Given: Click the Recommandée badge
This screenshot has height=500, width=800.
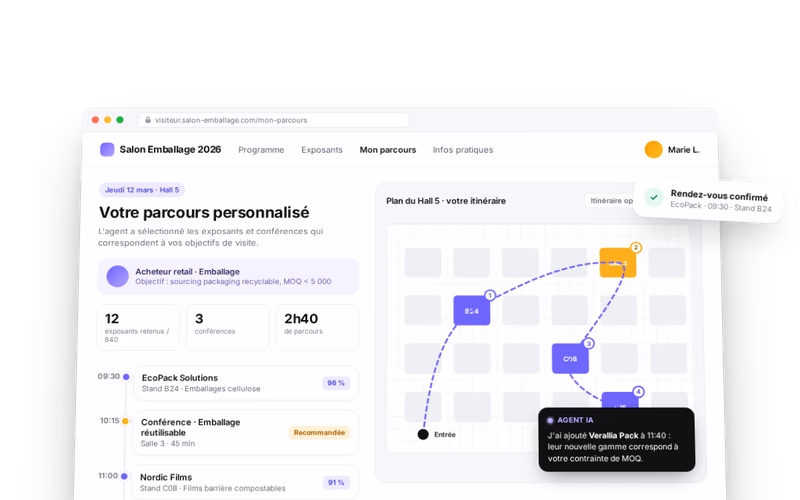Looking at the screenshot, I should pos(319,433).
